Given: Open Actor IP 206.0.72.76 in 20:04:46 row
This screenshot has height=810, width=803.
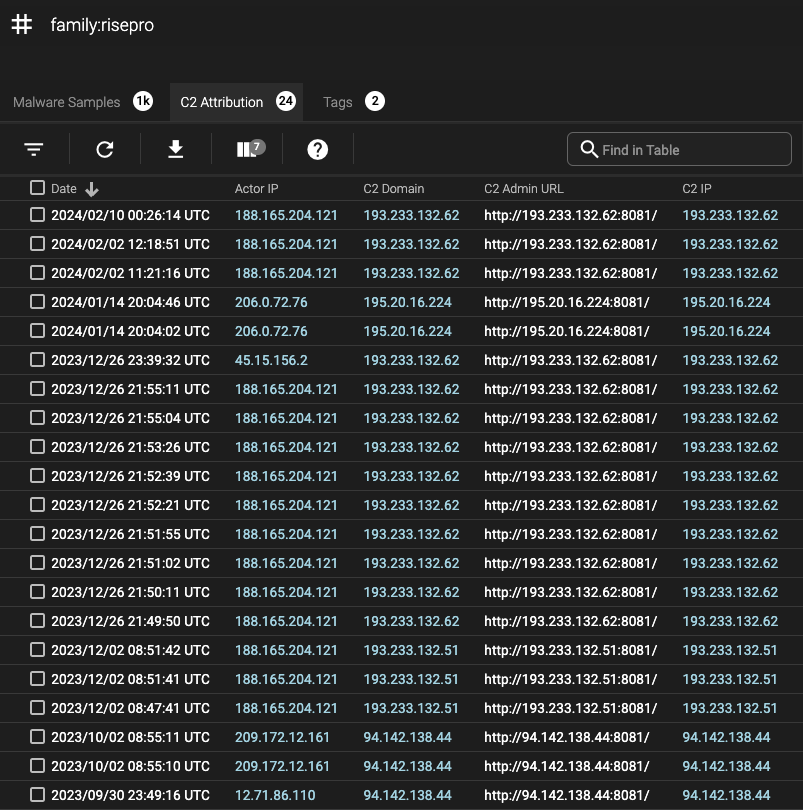Looking at the screenshot, I should point(271,302).
